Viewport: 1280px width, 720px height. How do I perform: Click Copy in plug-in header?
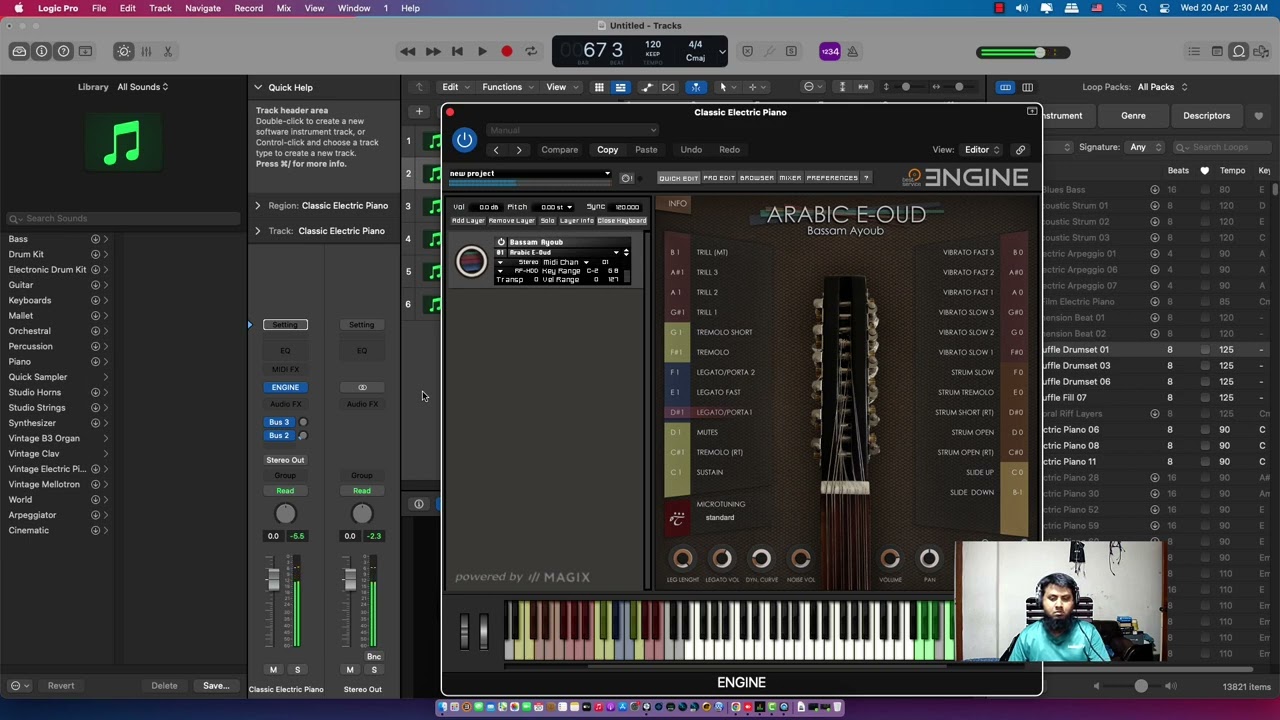tap(607, 150)
